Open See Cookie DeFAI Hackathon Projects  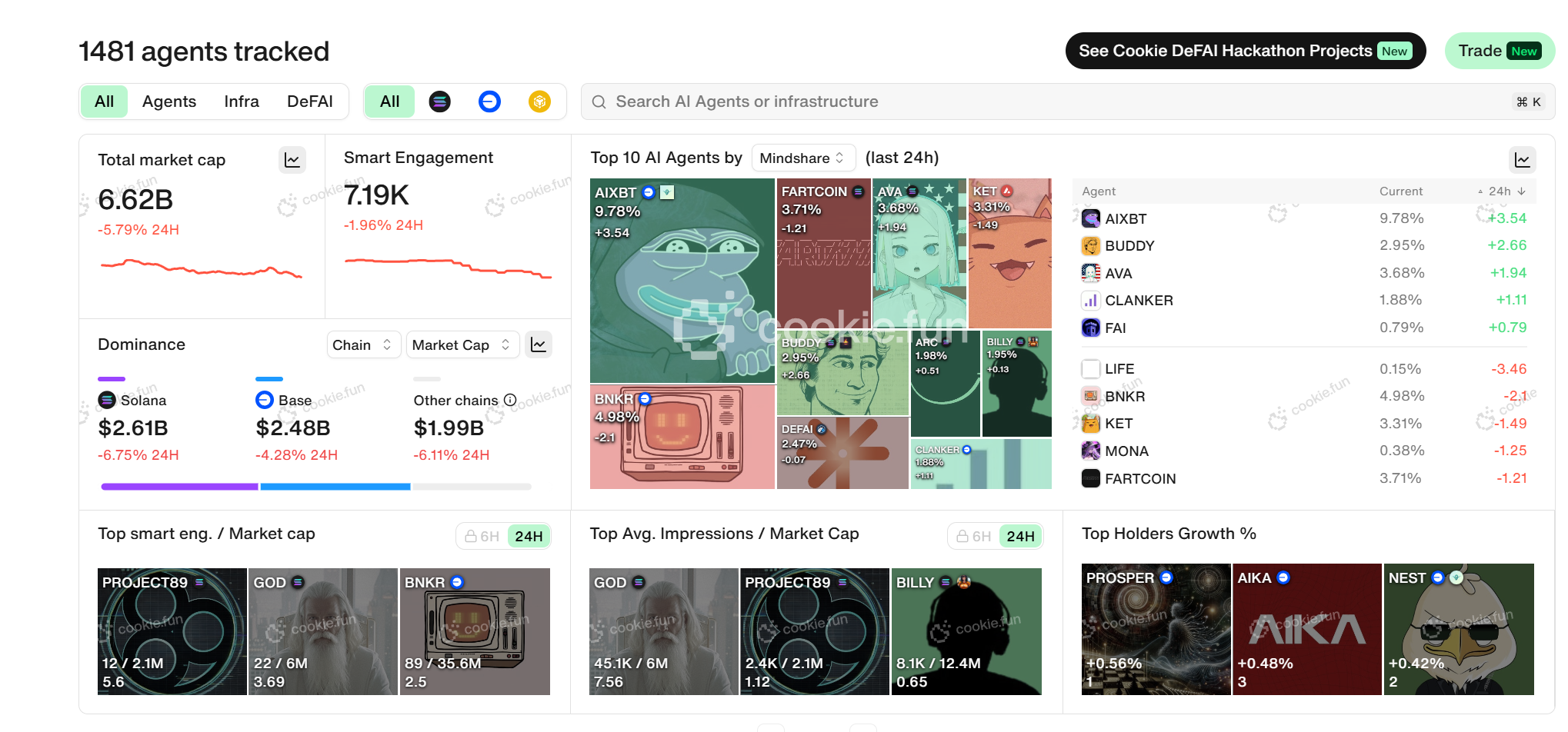point(1245,51)
